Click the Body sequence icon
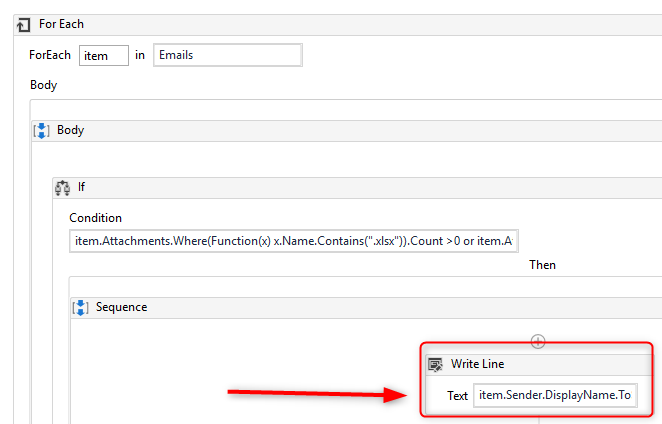This screenshot has width=662, height=424. [42, 131]
